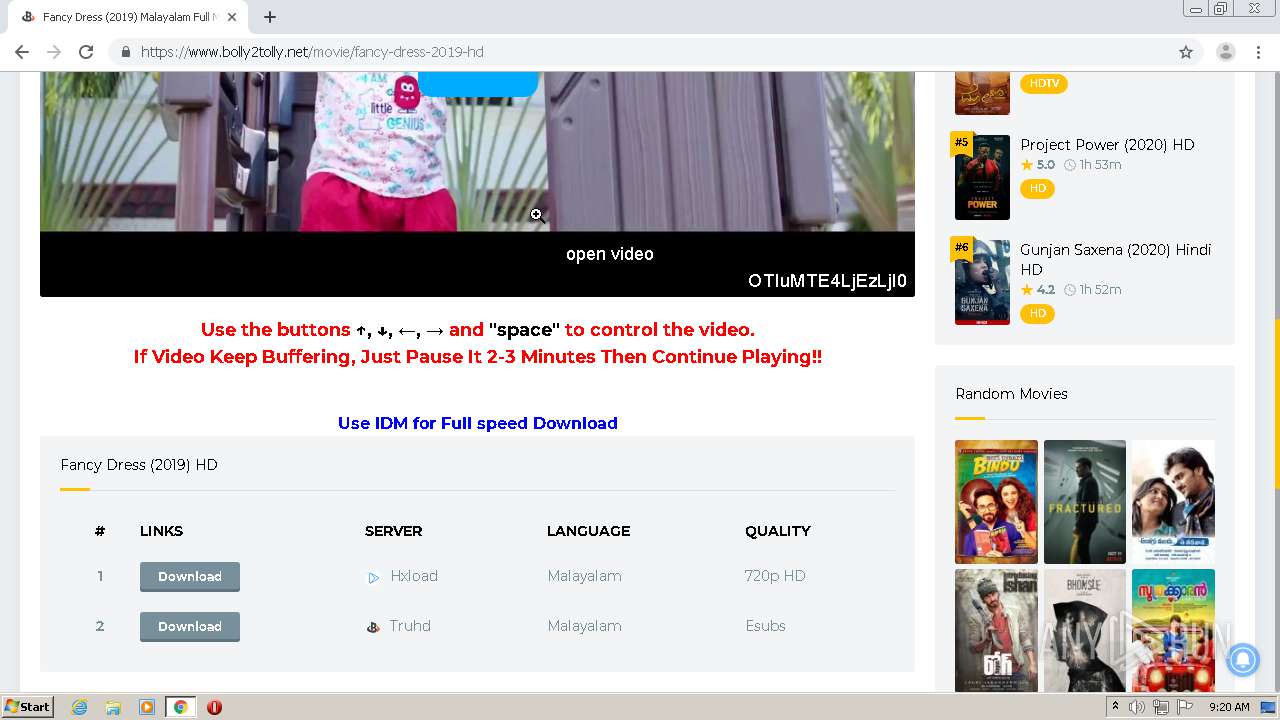The image size is (1280, 720).
Task: Click the Truhd server icon
Action: 373,627
